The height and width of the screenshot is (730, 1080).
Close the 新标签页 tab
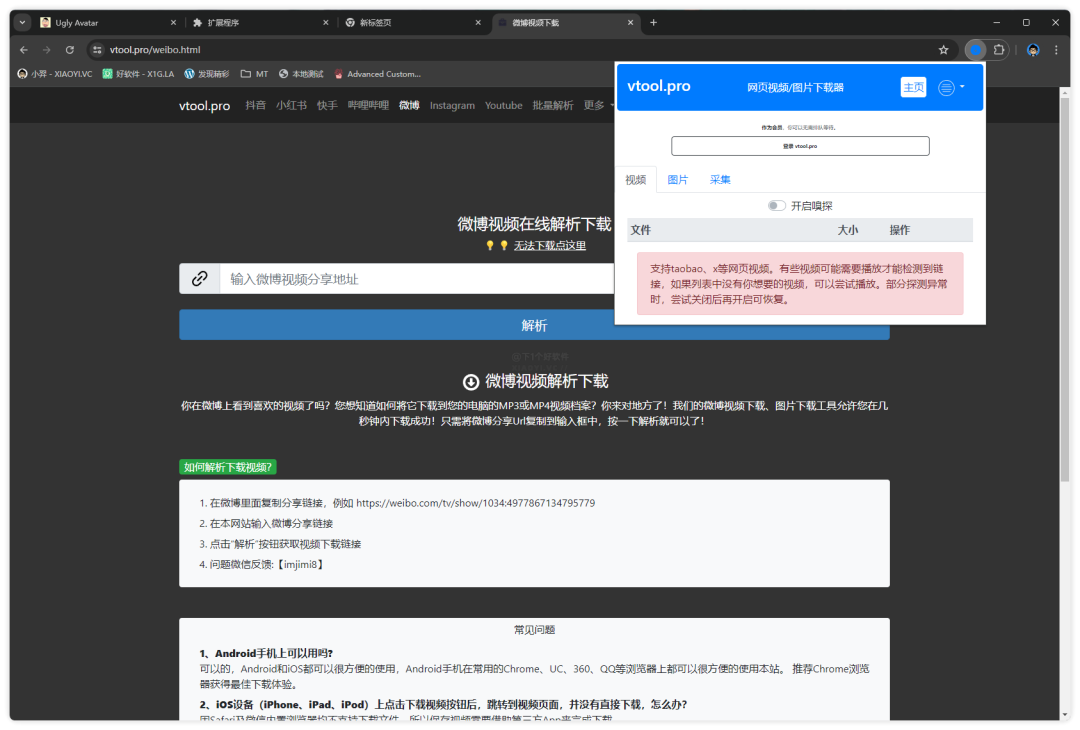[x=478, y=23]
